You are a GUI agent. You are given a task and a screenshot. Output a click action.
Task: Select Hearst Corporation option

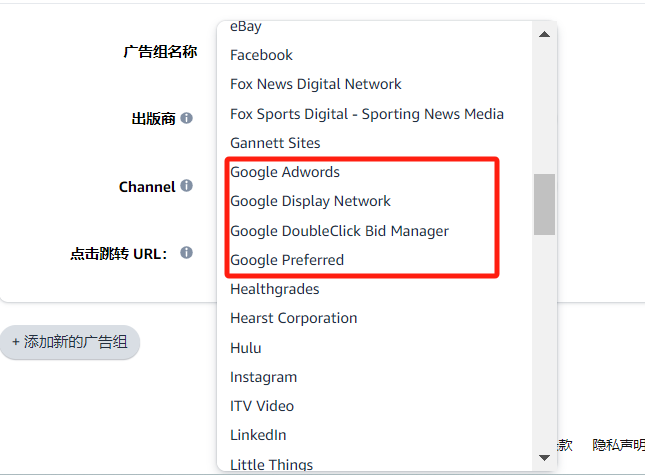pyautogui.click(x=294, y=319)
